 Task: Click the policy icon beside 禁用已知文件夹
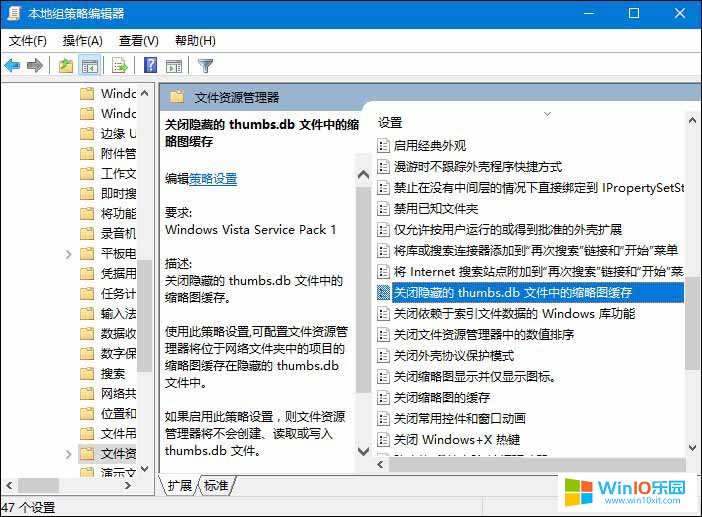click(x=383, y=209)
